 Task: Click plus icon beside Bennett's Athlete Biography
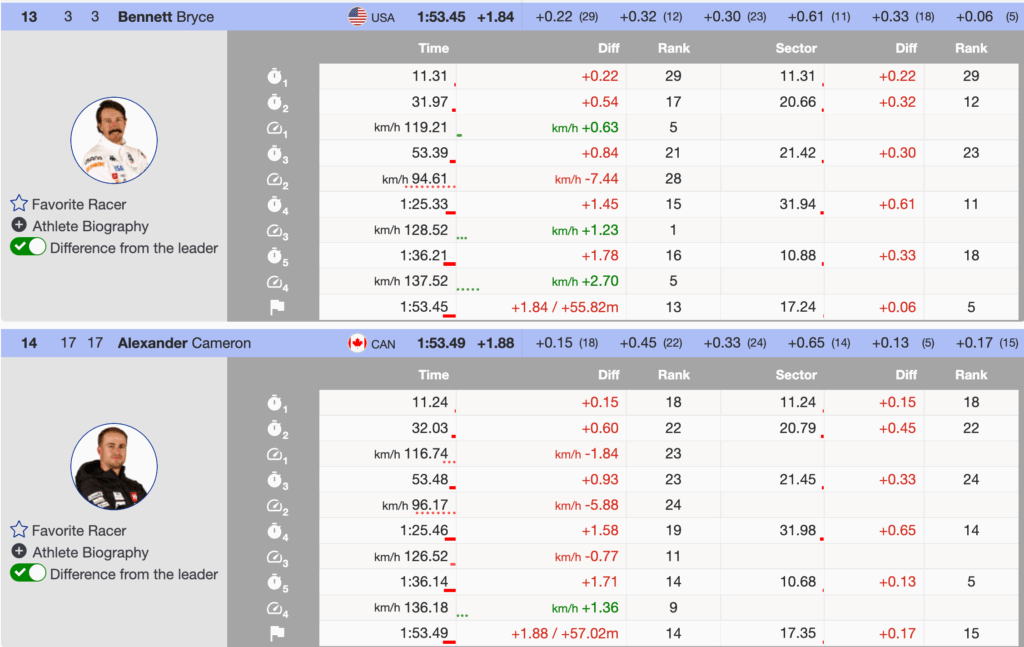click(19, 226)
